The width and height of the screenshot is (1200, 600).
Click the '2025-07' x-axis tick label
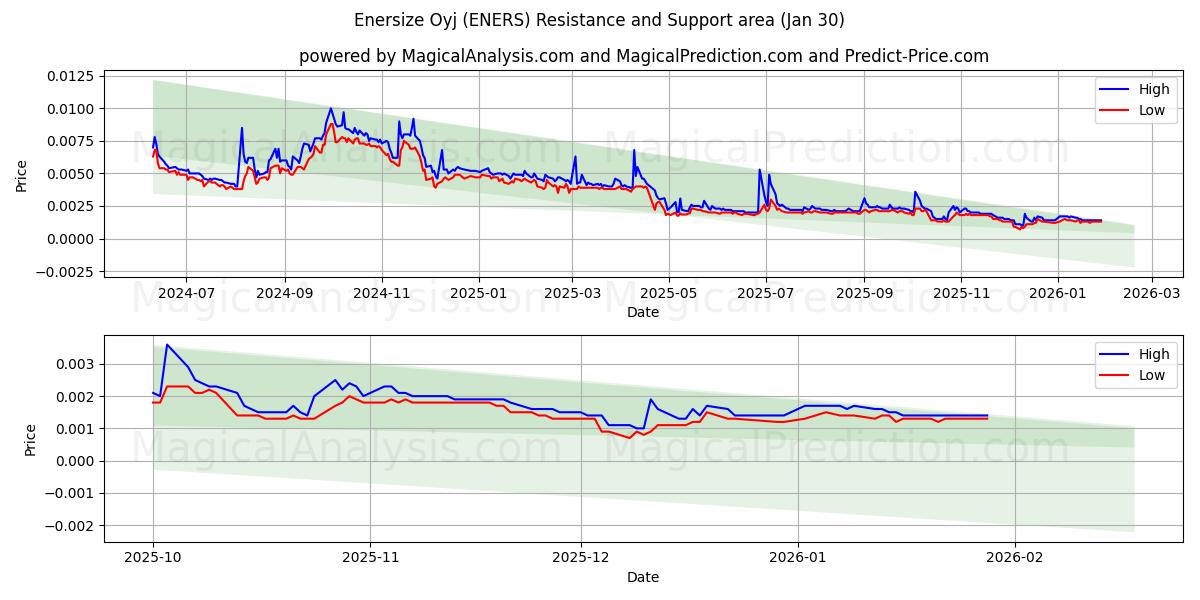(766, 294)
